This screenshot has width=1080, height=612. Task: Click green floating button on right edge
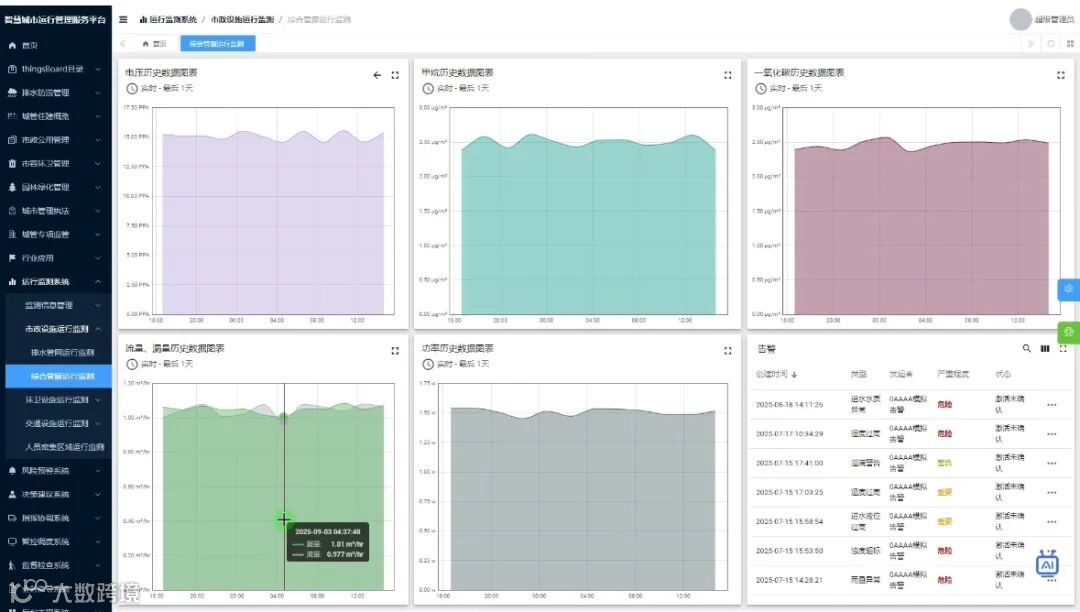(x=1068, y=331)
